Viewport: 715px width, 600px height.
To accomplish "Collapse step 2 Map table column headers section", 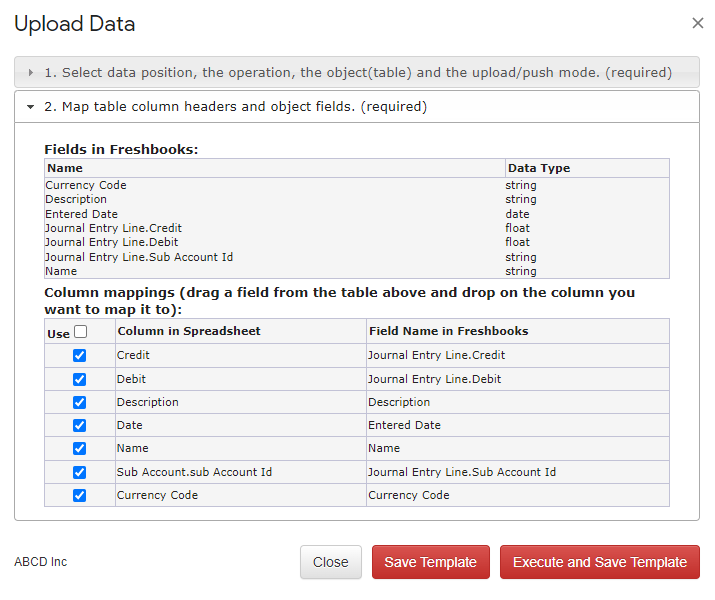I will coord(357,107).
